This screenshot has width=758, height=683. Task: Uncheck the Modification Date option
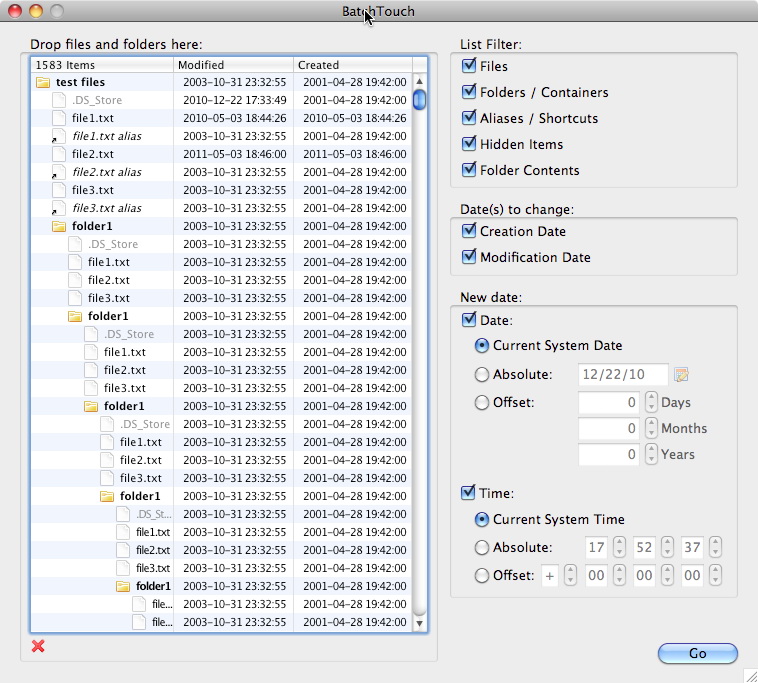click(469, 257)
